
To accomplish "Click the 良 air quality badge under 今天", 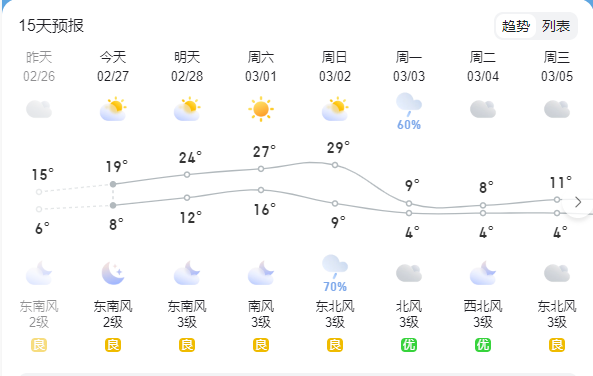I will (x=113, y=345).
